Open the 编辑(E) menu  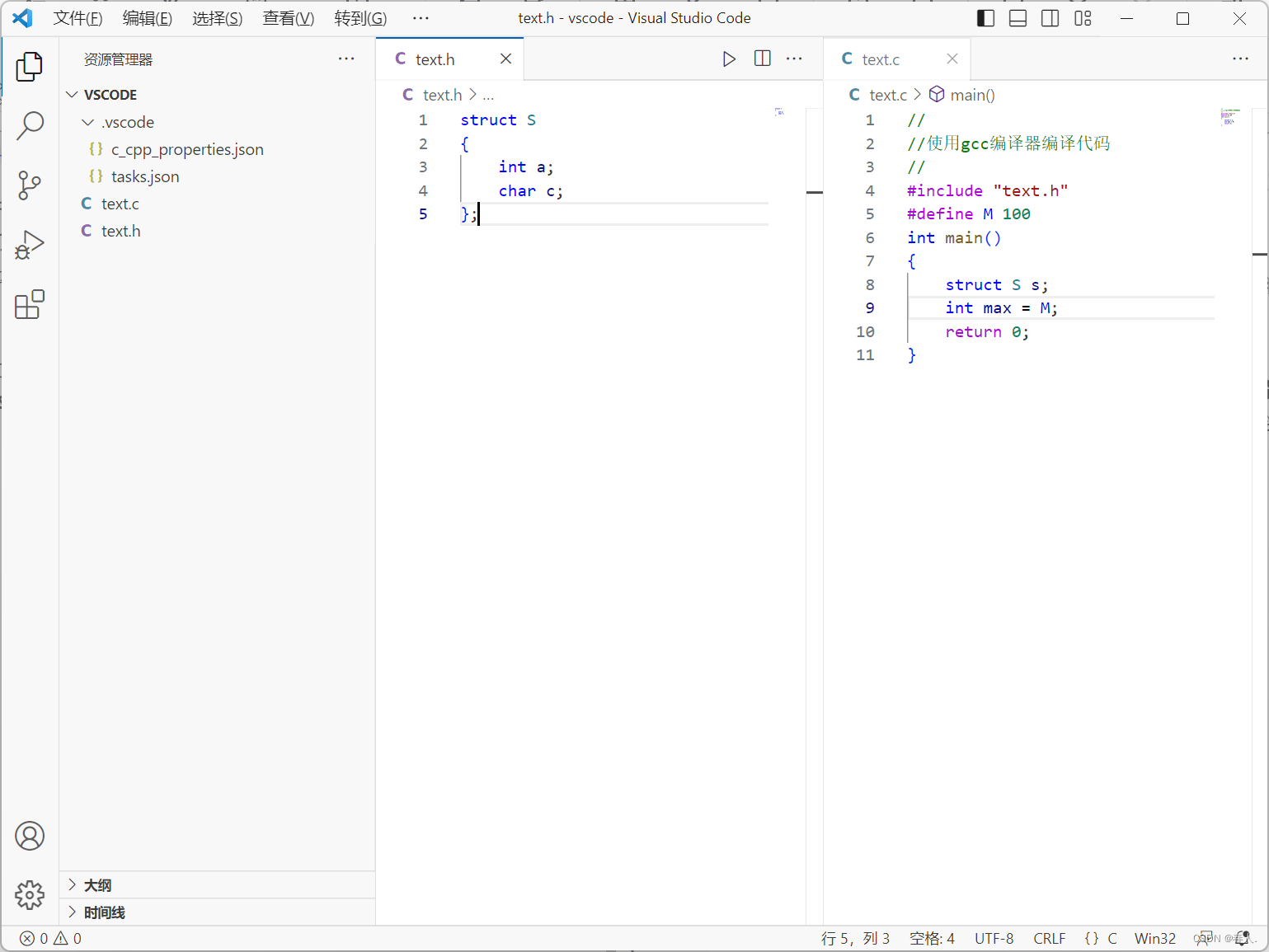pyautogui.click(x=148, y=18)
